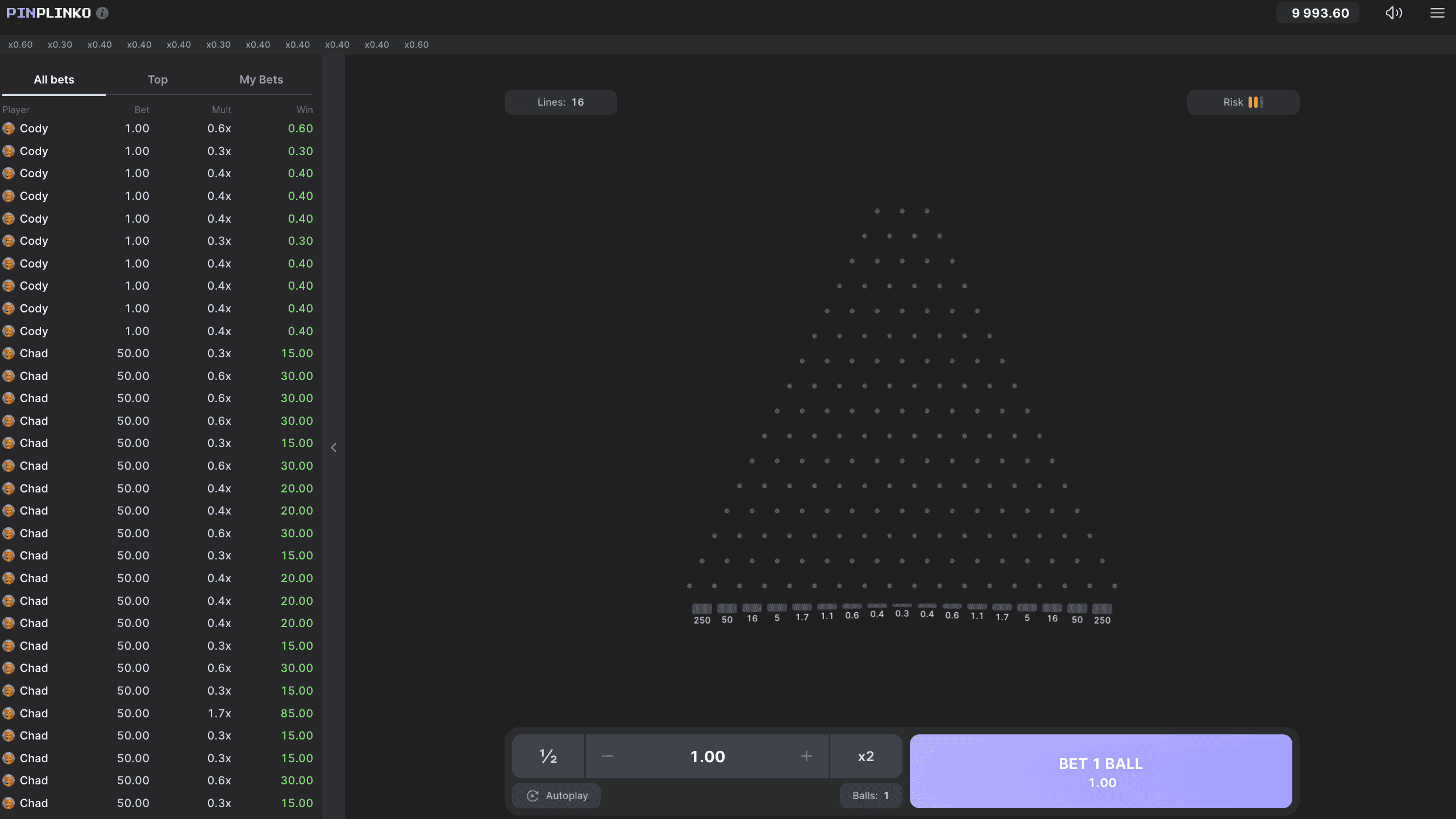Click the 1.00 bet amount field
Viewport: 1456px width, 819px height.
tap(708, 756)
